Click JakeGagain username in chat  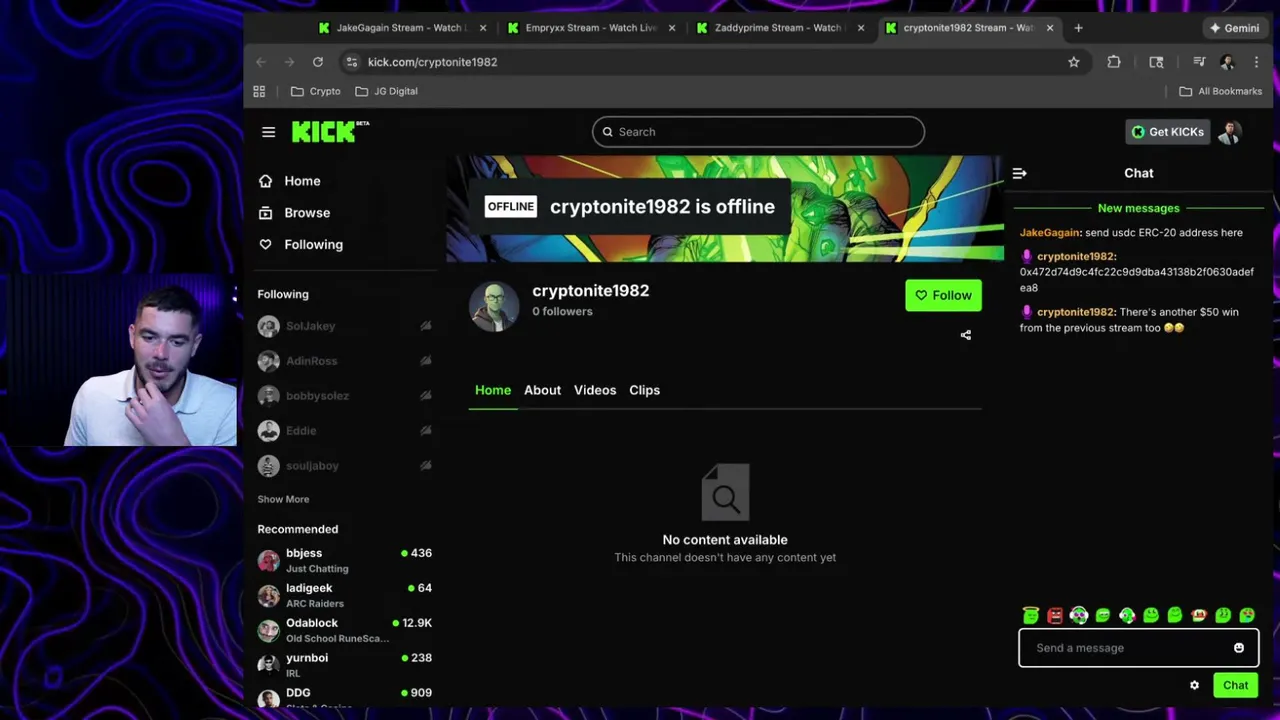click(x=1050, y=233)
